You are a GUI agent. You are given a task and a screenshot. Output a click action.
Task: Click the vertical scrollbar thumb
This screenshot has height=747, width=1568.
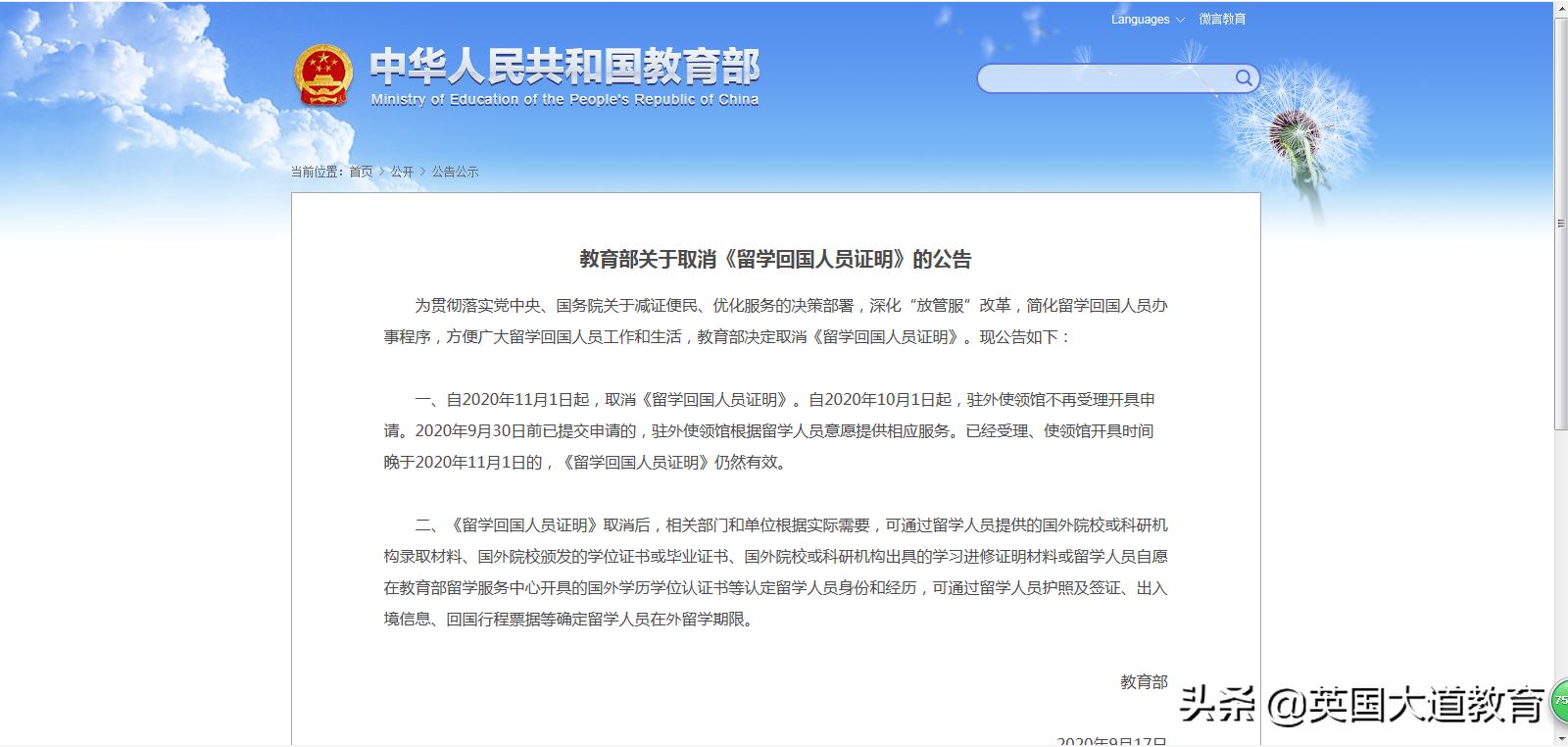tap(1560, 224)
